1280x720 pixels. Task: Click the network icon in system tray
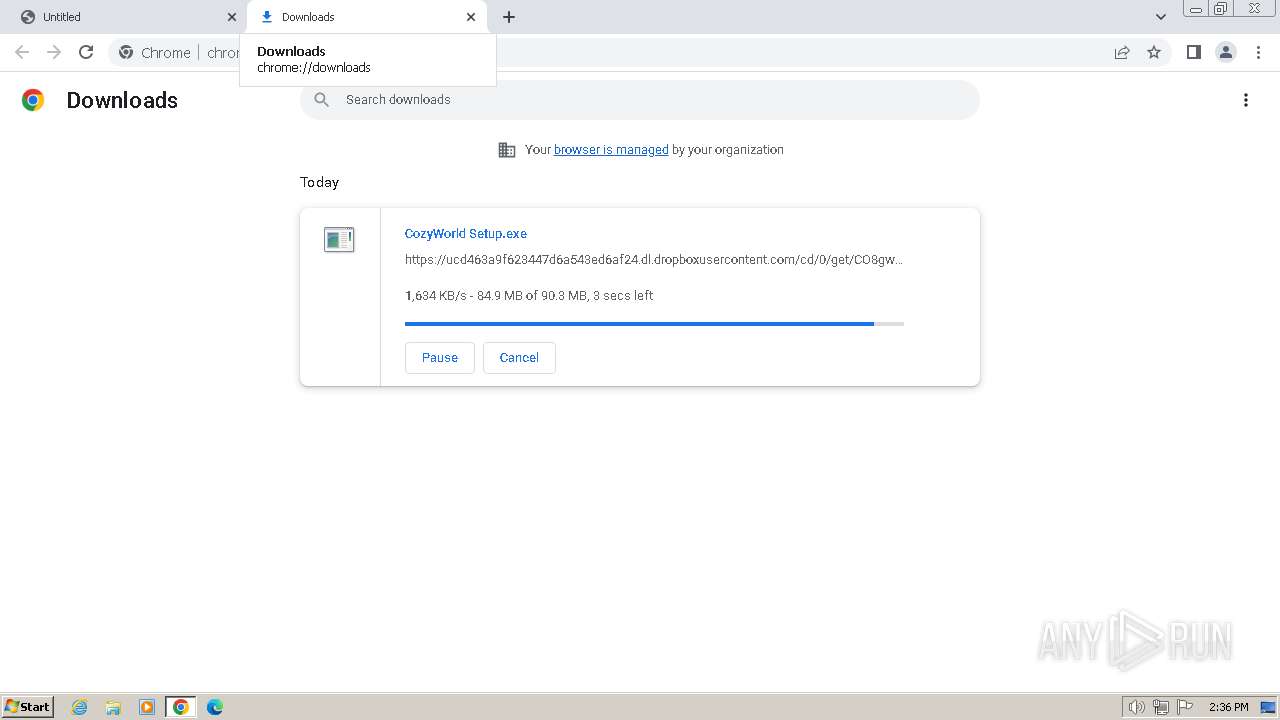1161,707
